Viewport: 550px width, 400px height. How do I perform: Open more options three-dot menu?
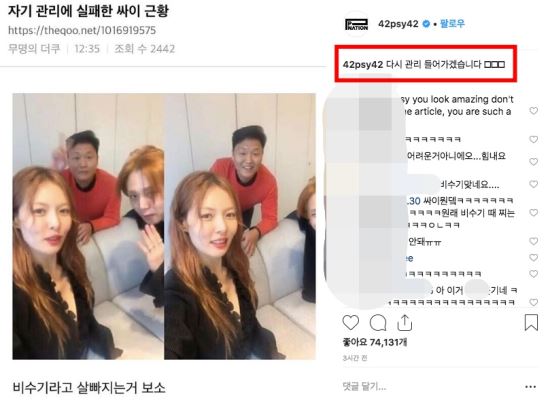click(x=530, y=387)
